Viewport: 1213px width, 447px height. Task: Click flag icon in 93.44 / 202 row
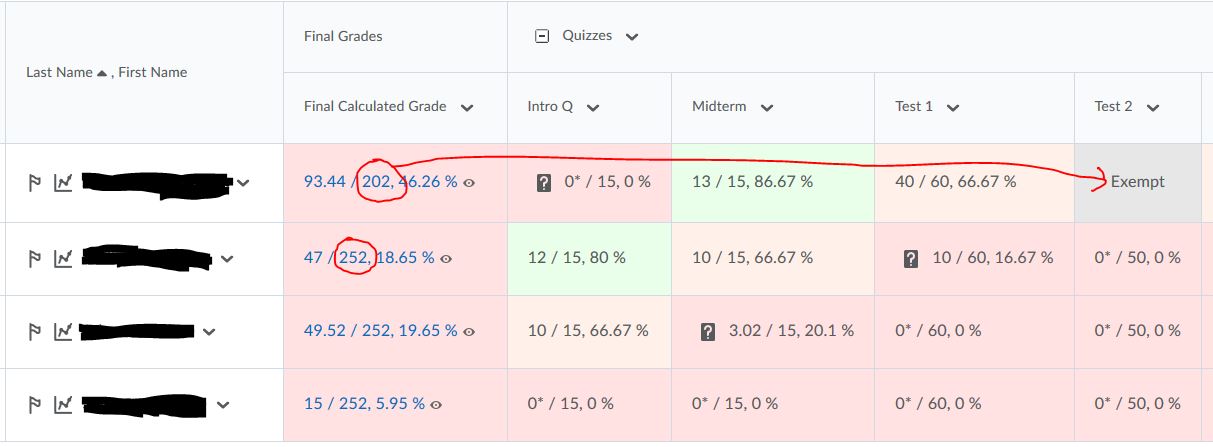[x=36, y=183]
